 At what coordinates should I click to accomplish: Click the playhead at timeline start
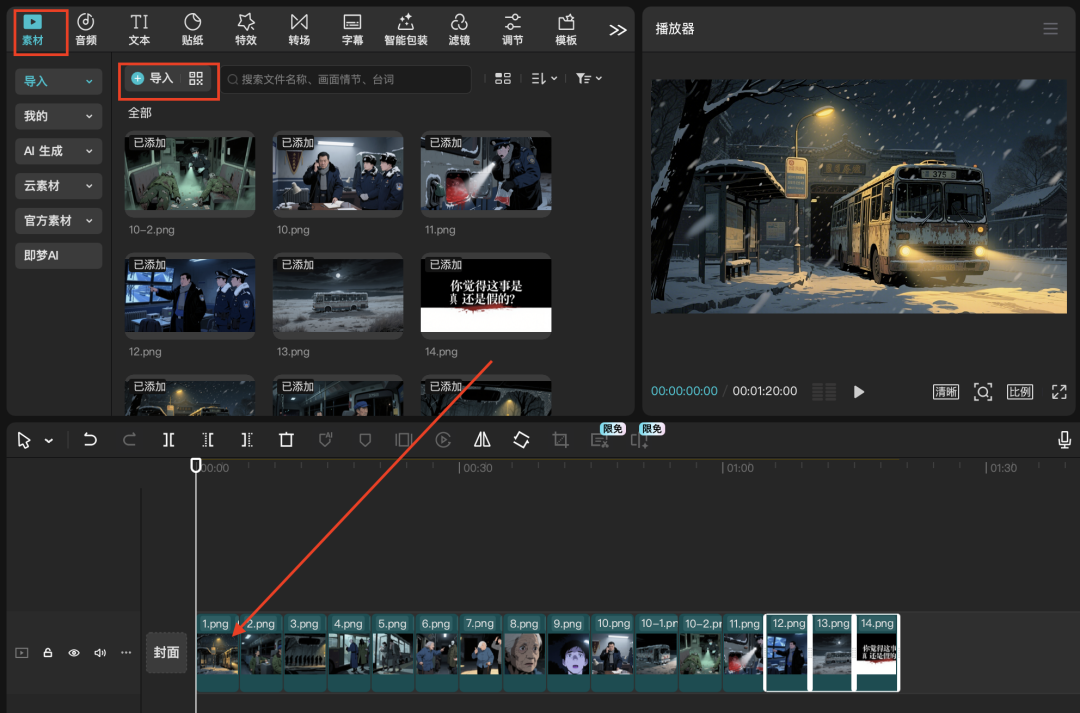[x=196, y=466]
